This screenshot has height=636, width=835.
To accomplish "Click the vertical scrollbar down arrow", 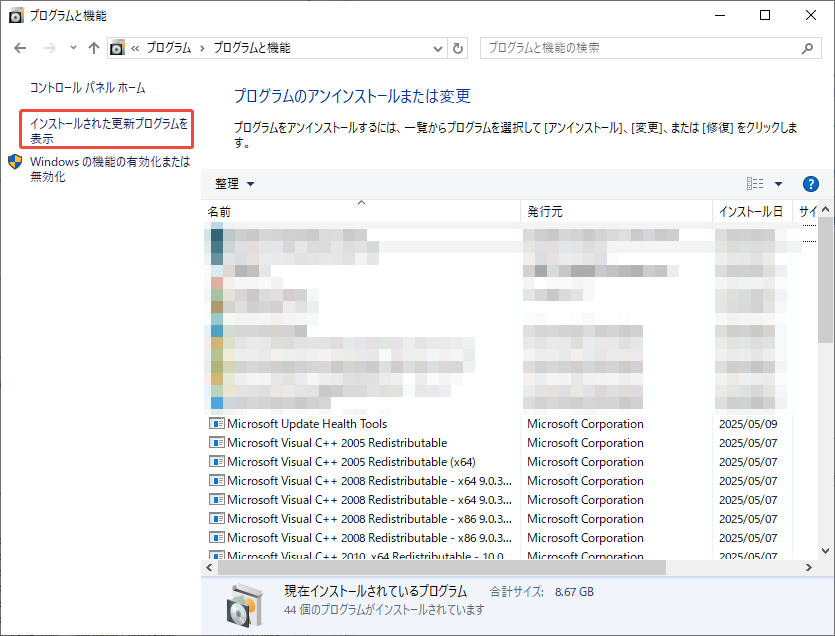I will click(825, 551).
